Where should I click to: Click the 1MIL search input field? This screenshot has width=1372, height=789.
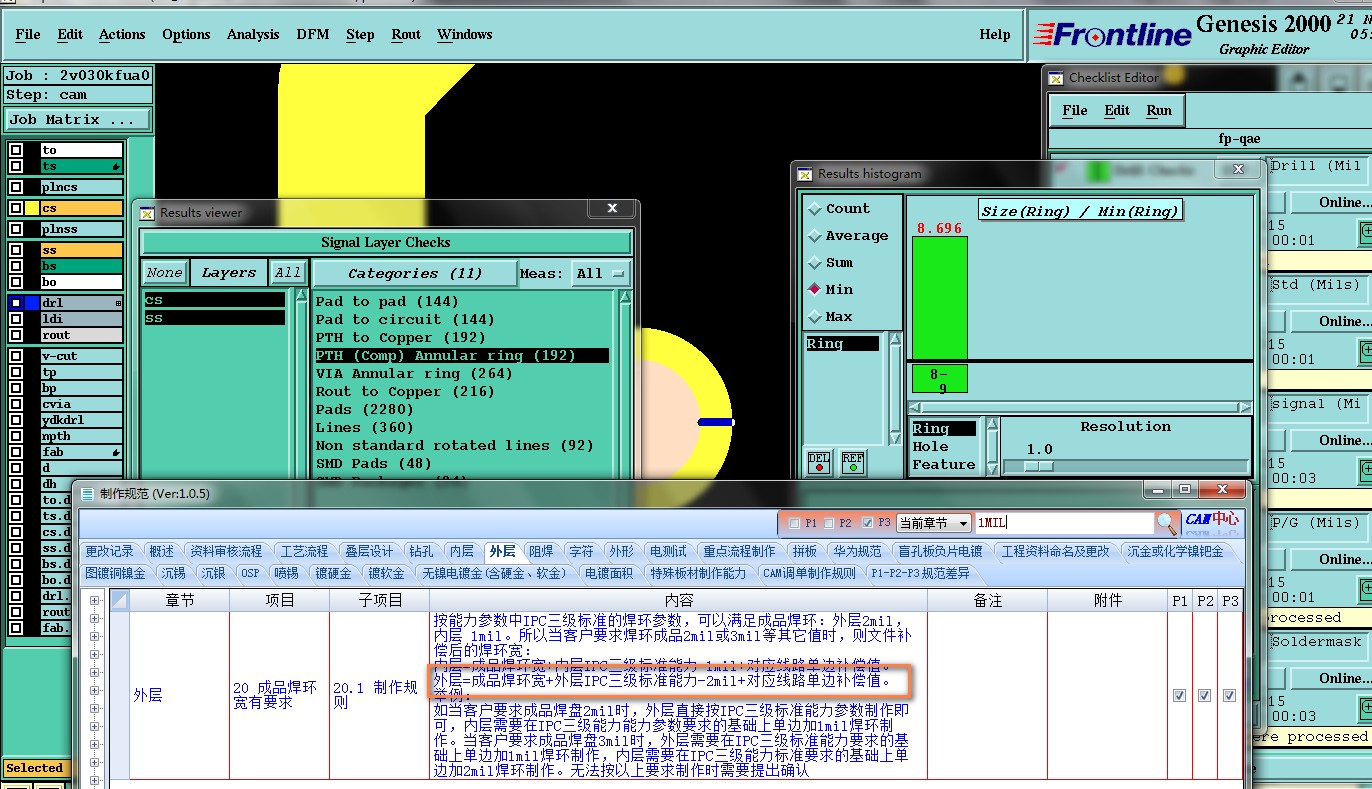pos(1064,523)
